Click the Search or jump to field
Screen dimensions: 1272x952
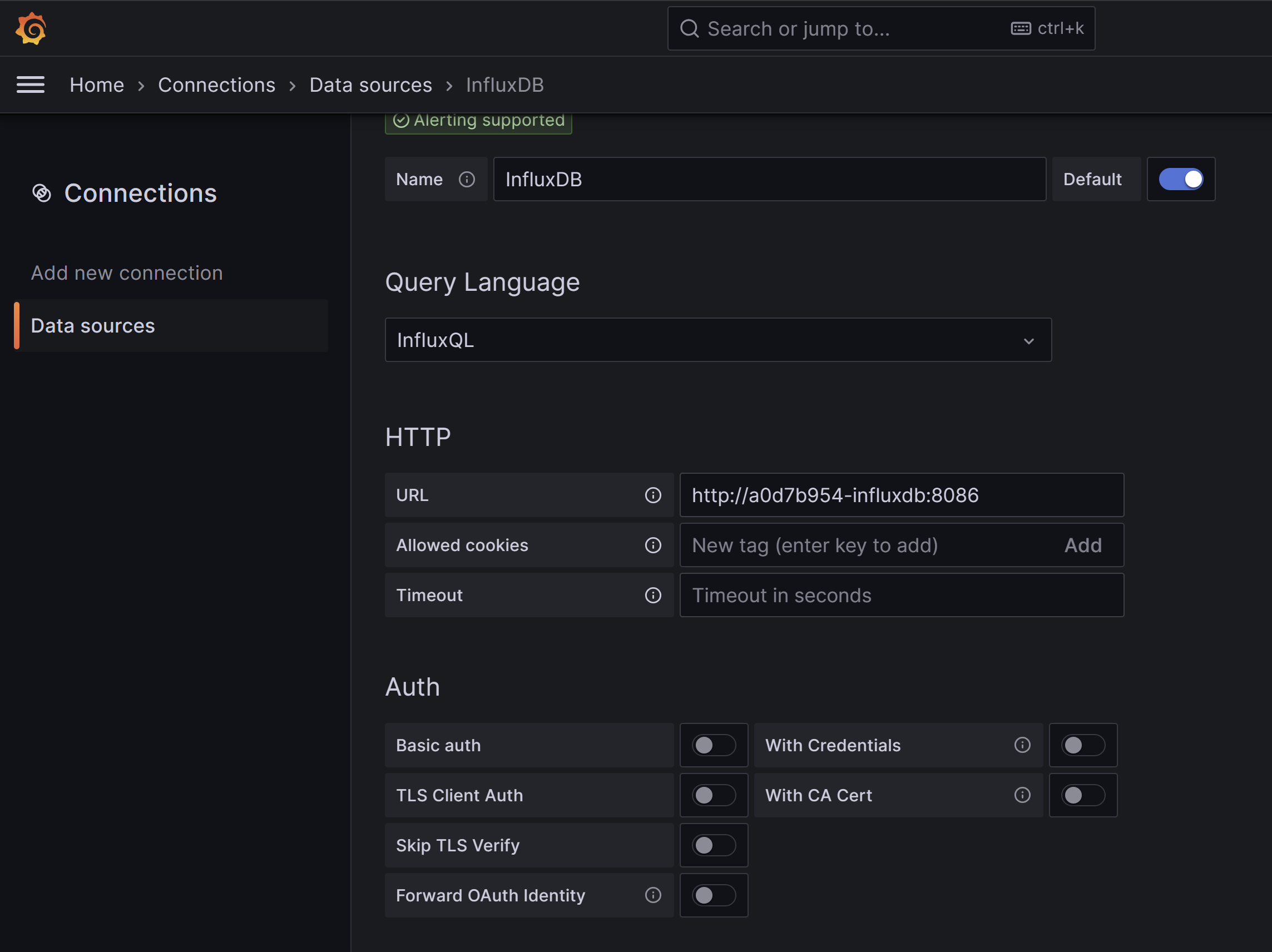881,29
